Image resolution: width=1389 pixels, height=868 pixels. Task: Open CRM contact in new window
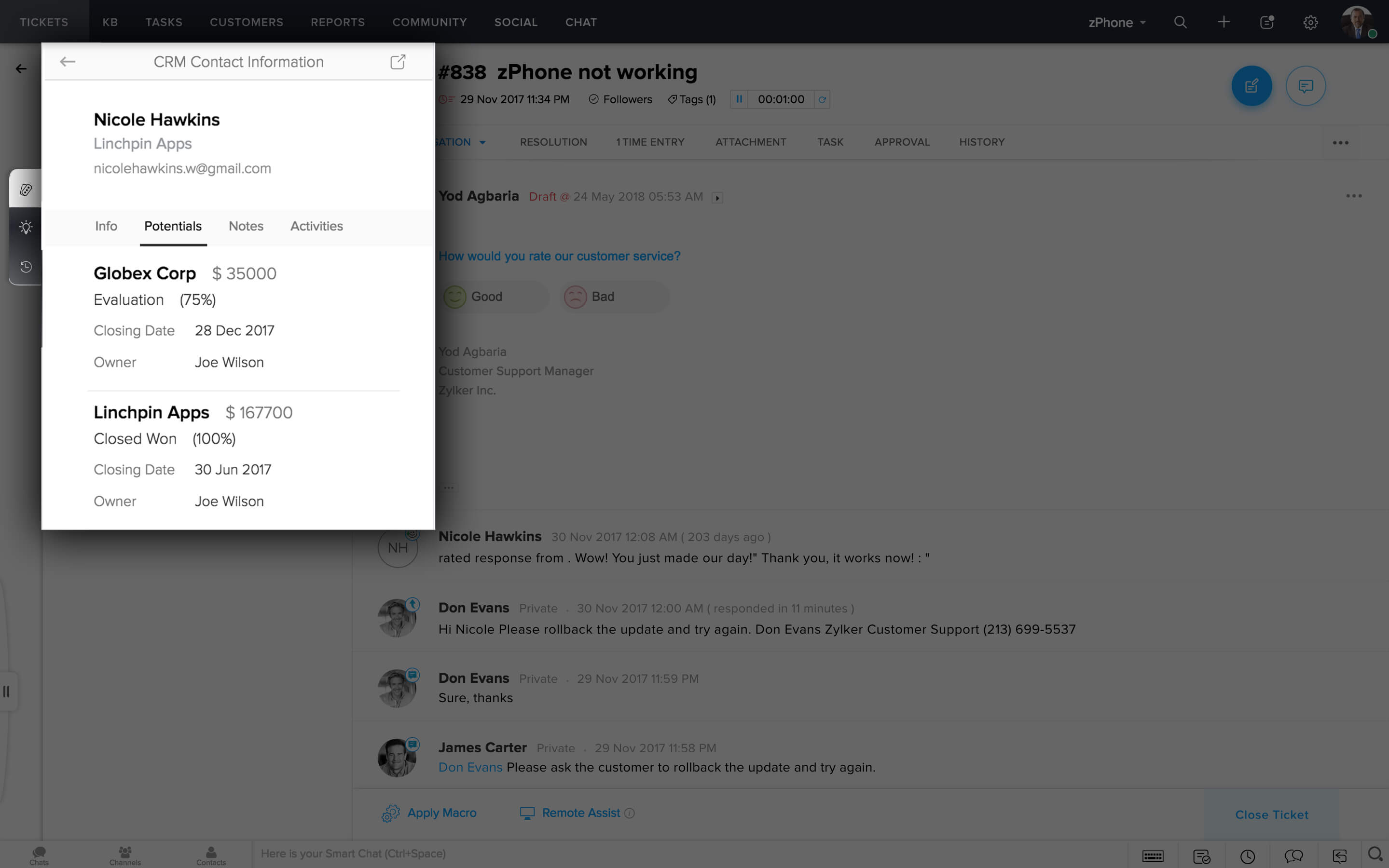point(398,61)
